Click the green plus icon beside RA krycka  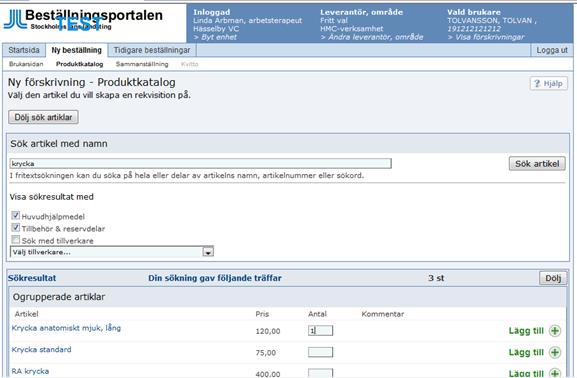coord(555,373)
